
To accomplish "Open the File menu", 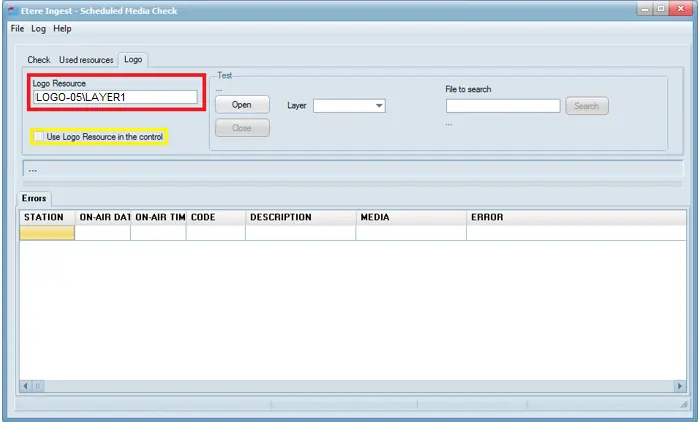I will [17, 29].
